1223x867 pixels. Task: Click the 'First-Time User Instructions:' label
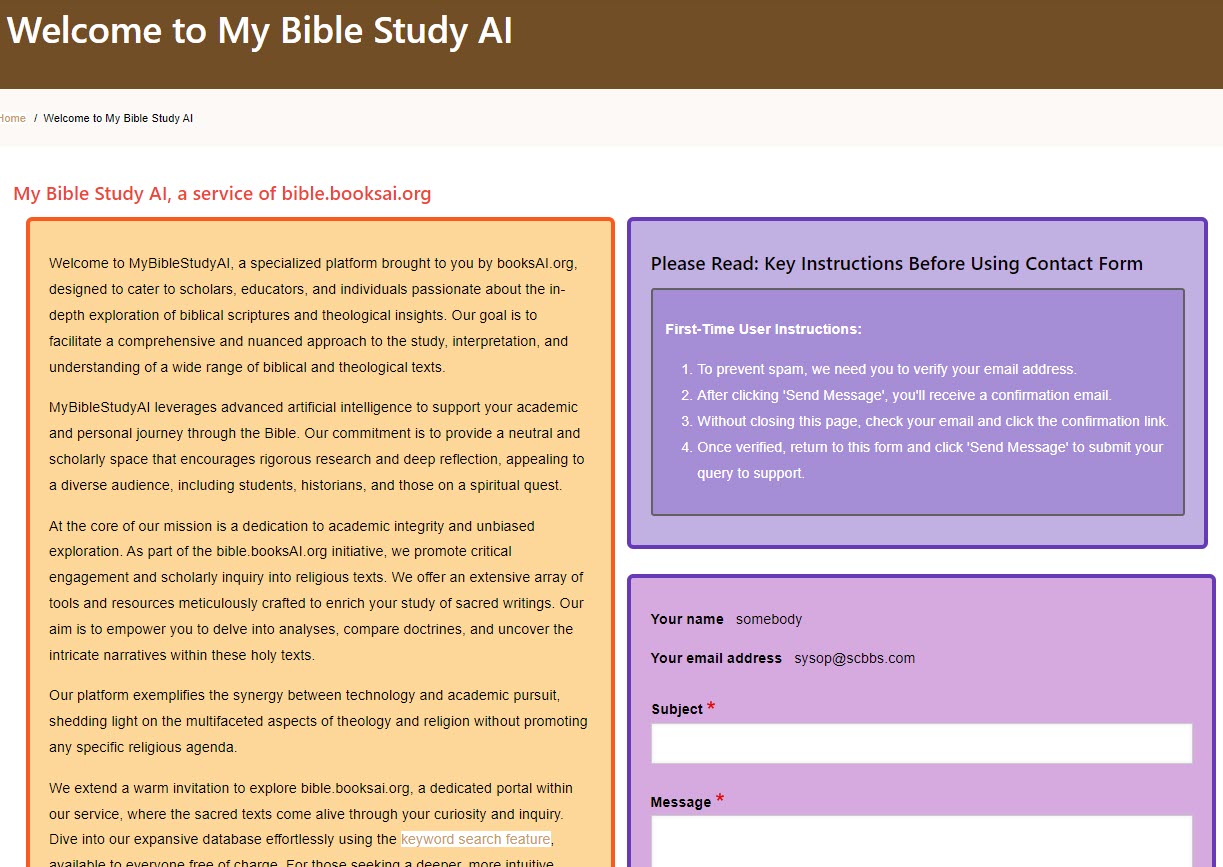click(763, 329)
